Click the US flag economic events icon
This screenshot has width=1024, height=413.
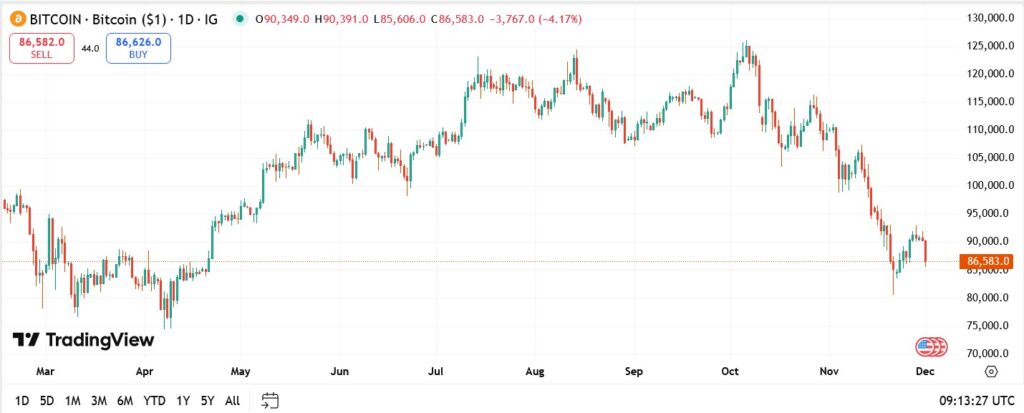coord(926,347)
